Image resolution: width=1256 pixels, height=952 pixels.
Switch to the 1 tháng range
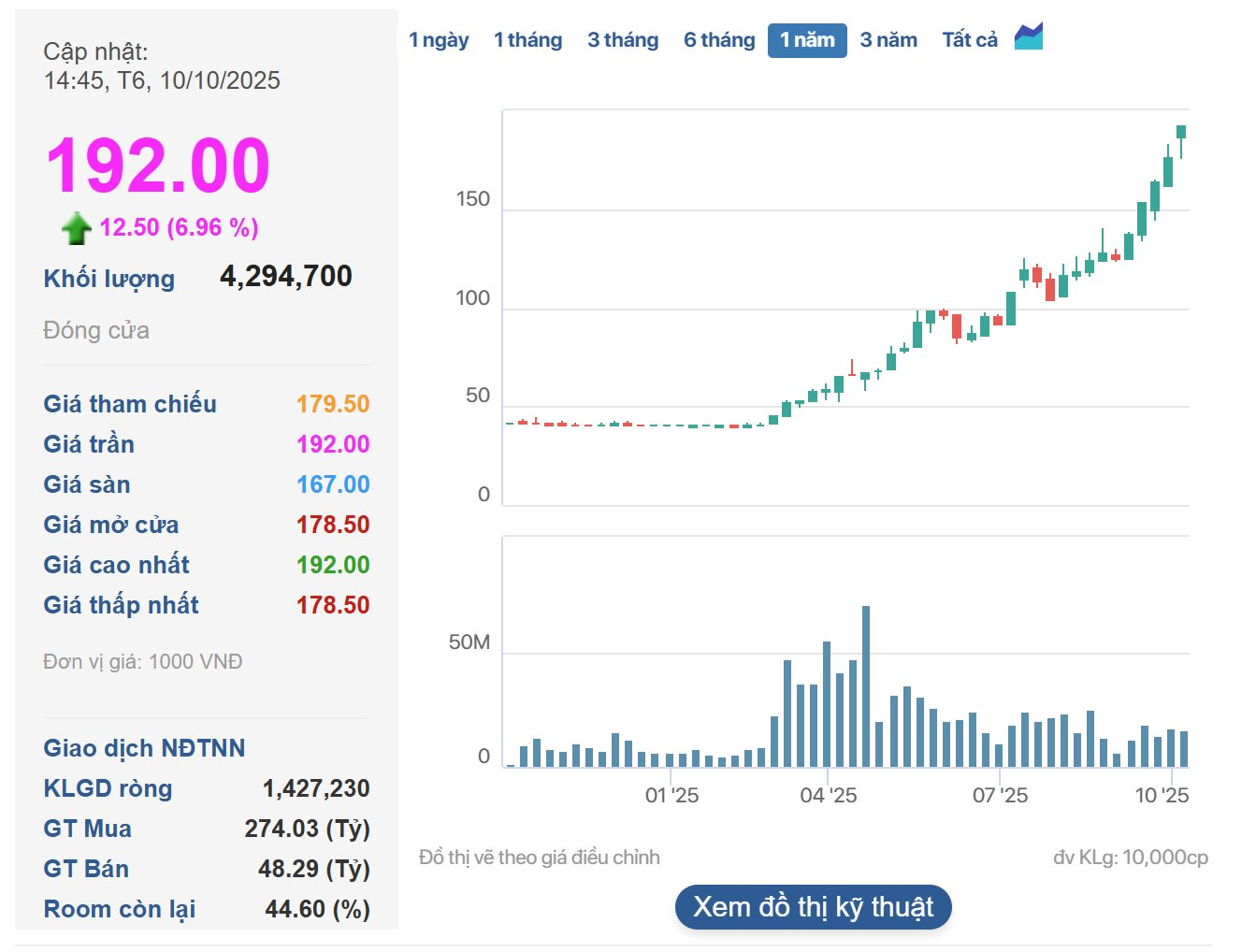[x=527, y=40]
